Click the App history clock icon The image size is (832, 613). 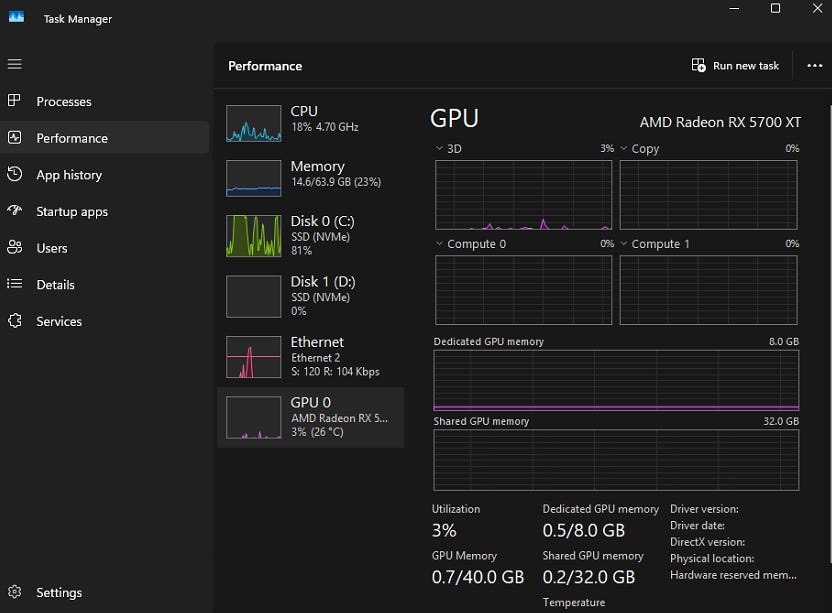coord(15,174)
